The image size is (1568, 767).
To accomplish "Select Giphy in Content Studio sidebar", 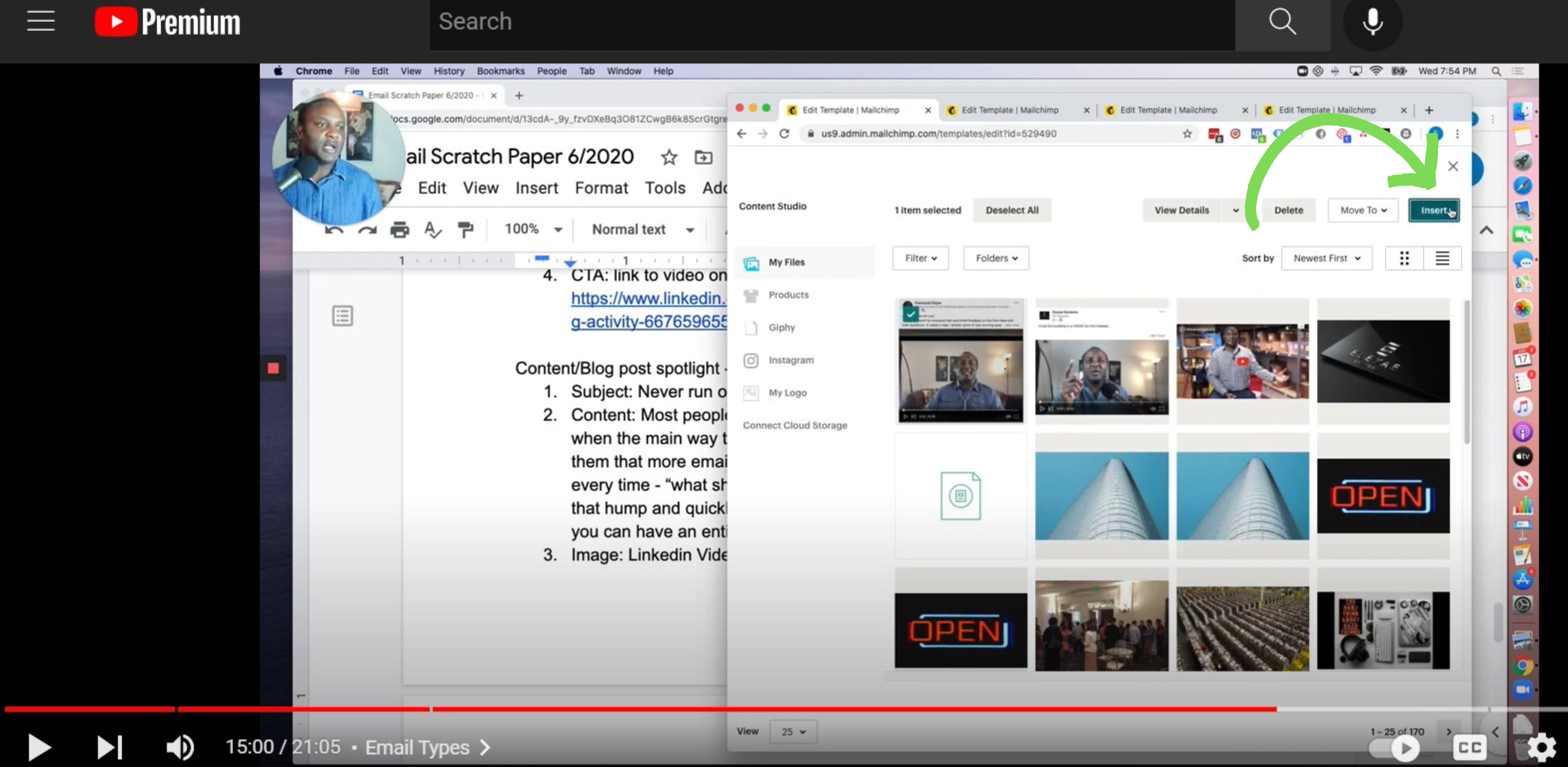I will pyautogui.click(x=782, y=328).
